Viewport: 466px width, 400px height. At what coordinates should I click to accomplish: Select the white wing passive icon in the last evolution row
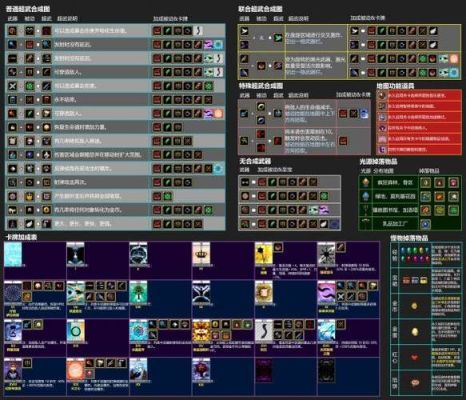point(30,224)
